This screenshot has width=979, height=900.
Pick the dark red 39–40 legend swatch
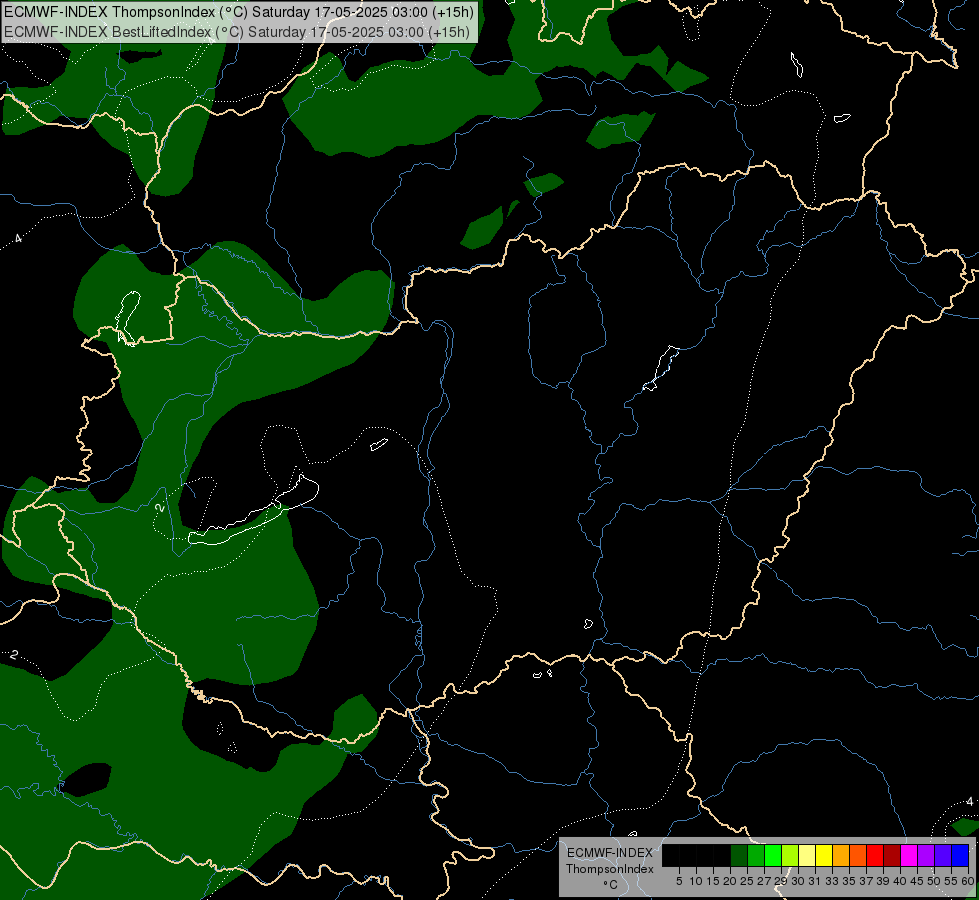892,855
